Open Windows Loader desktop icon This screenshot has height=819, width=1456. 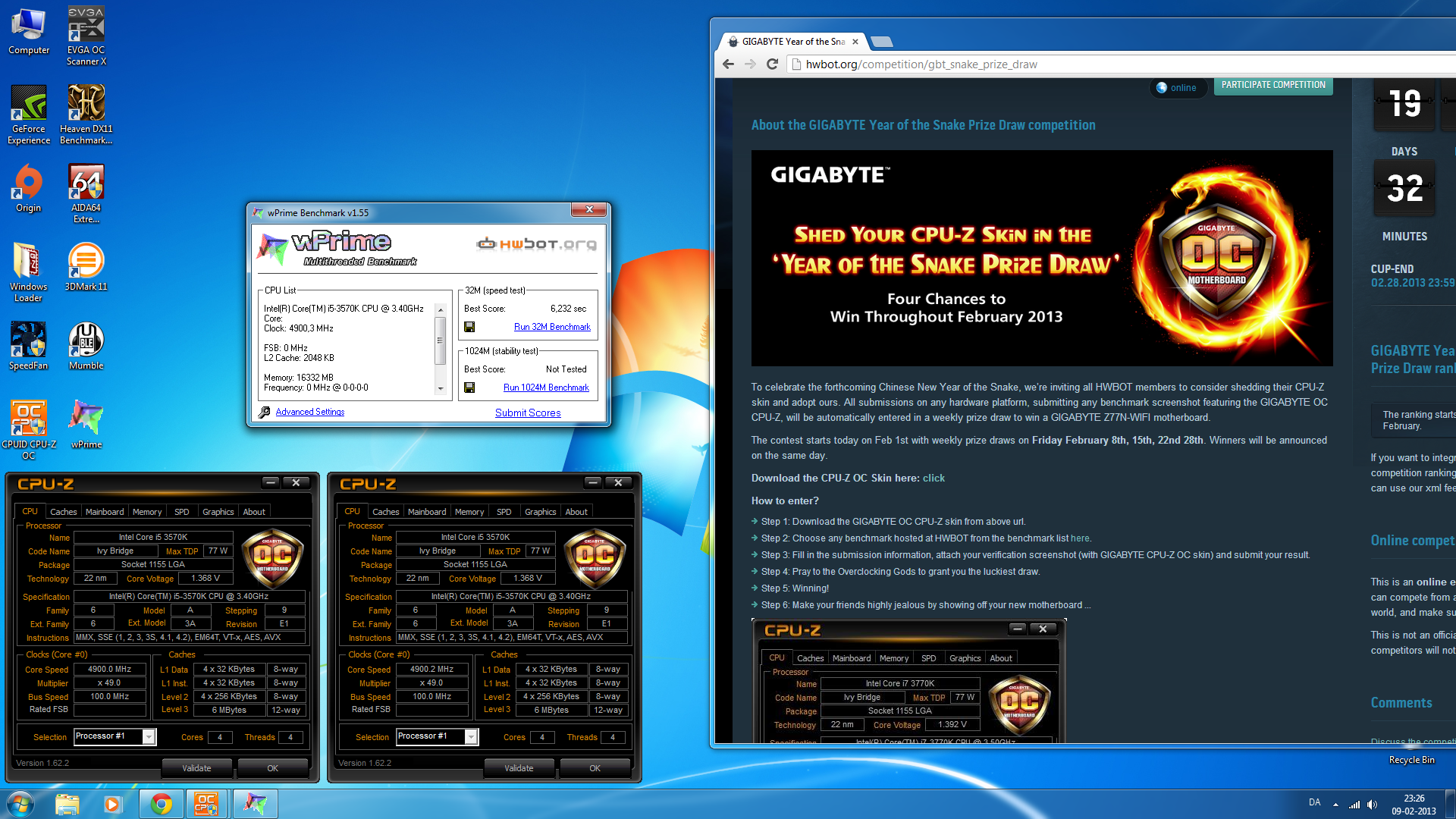(29, 273)
